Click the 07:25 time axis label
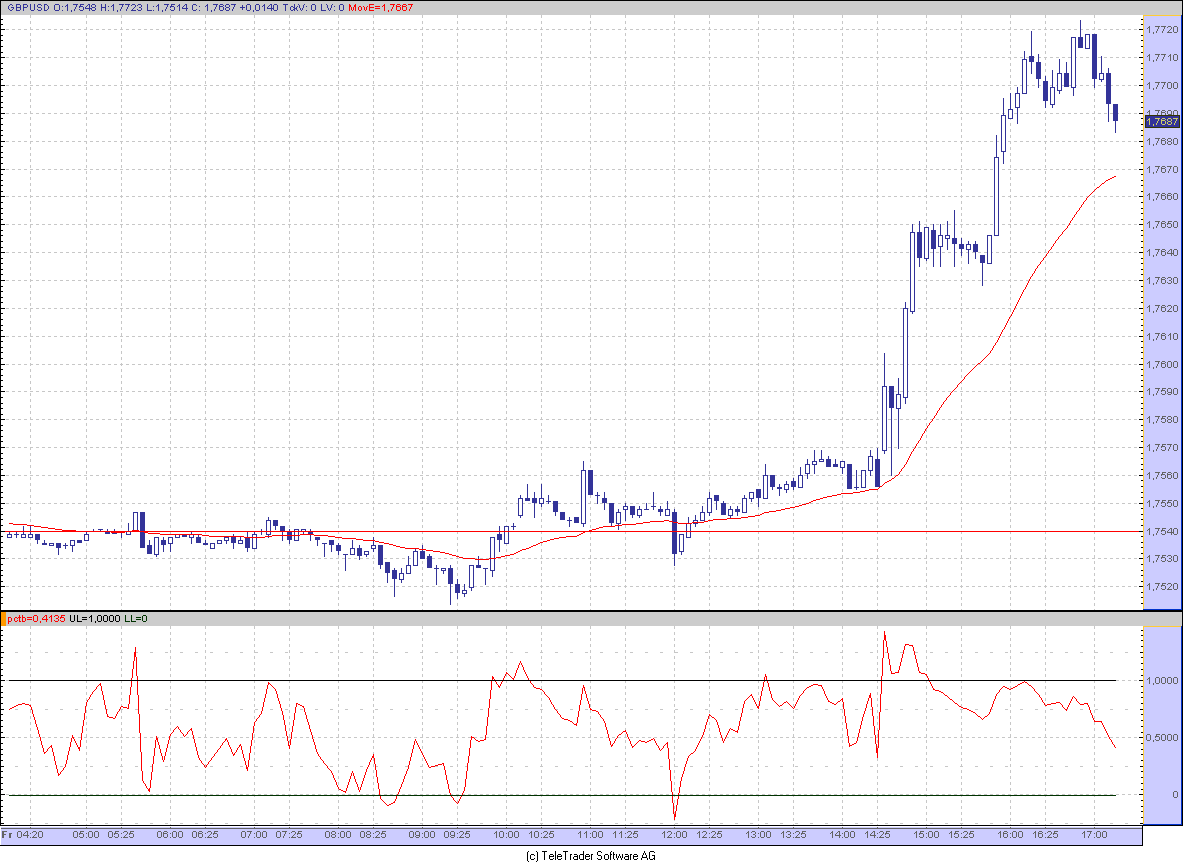Viewport: 1183px width, 862px height. 289,834
